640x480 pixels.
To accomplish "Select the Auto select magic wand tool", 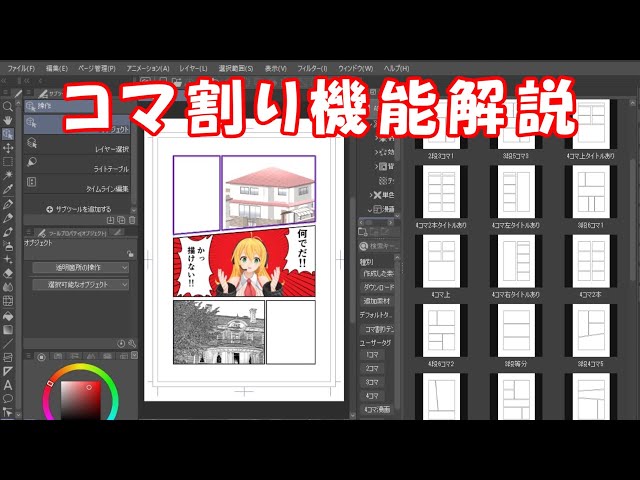I will tap(7, 176).
